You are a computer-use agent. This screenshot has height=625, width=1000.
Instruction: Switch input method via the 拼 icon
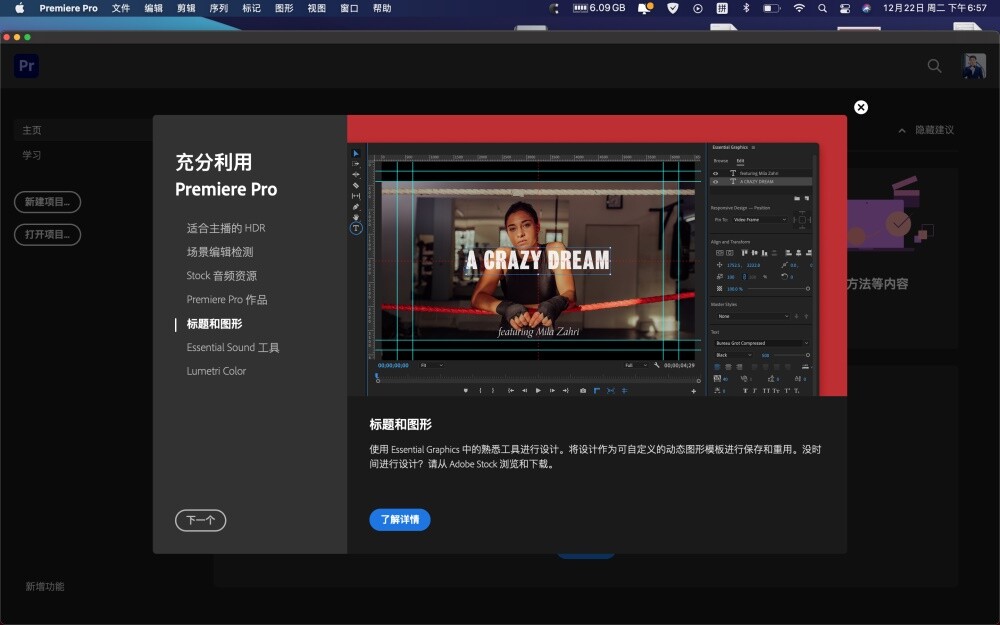click(x=722, y=8)
